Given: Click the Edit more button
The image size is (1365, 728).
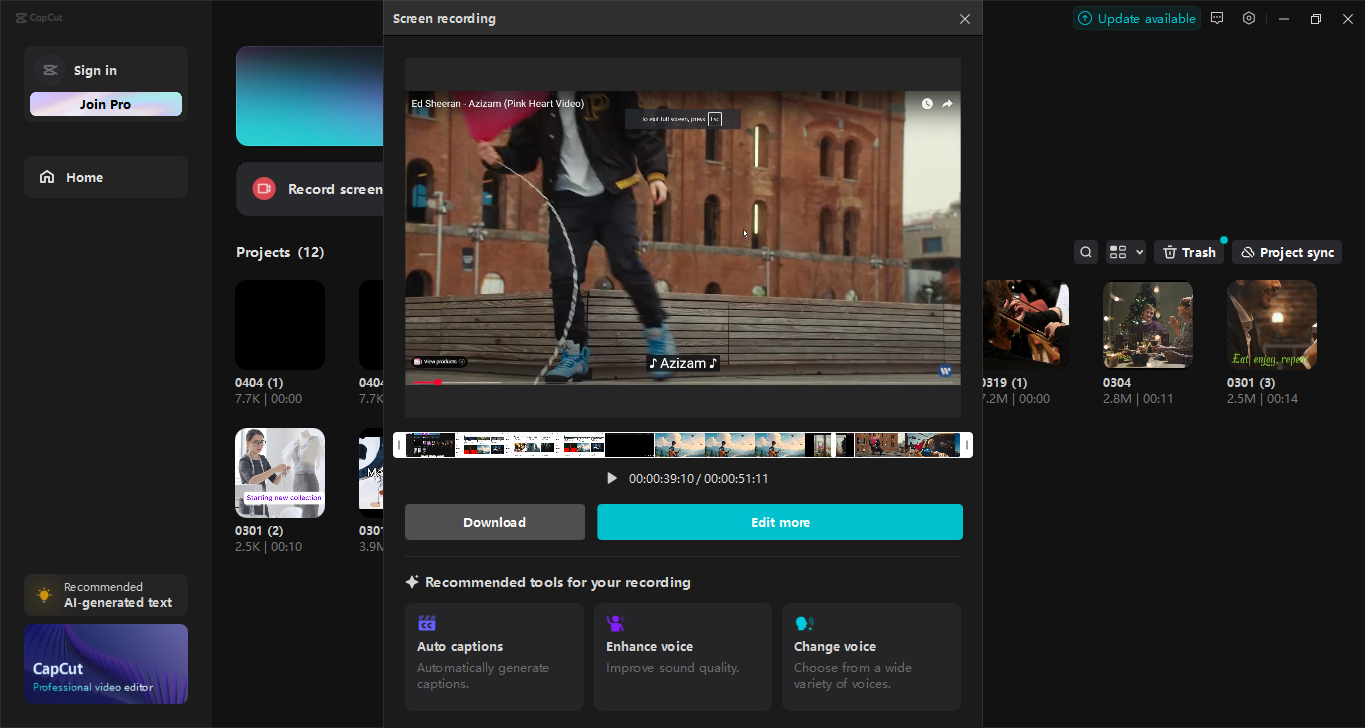Looking at the screenshot, I should pos(780,521).
